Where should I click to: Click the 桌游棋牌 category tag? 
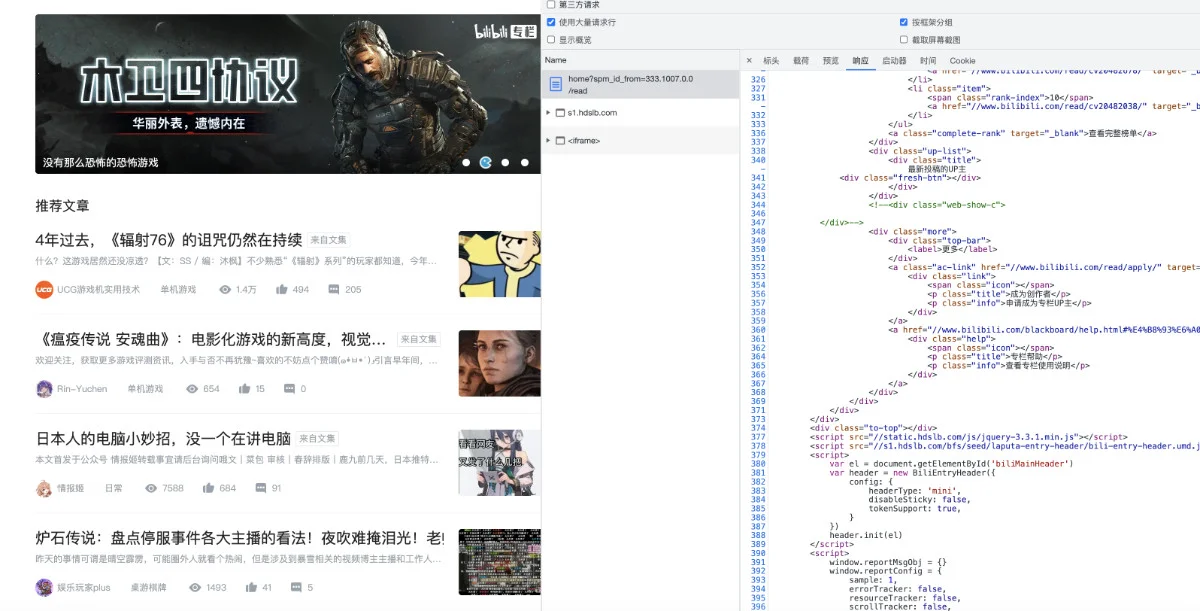[148, 588]
